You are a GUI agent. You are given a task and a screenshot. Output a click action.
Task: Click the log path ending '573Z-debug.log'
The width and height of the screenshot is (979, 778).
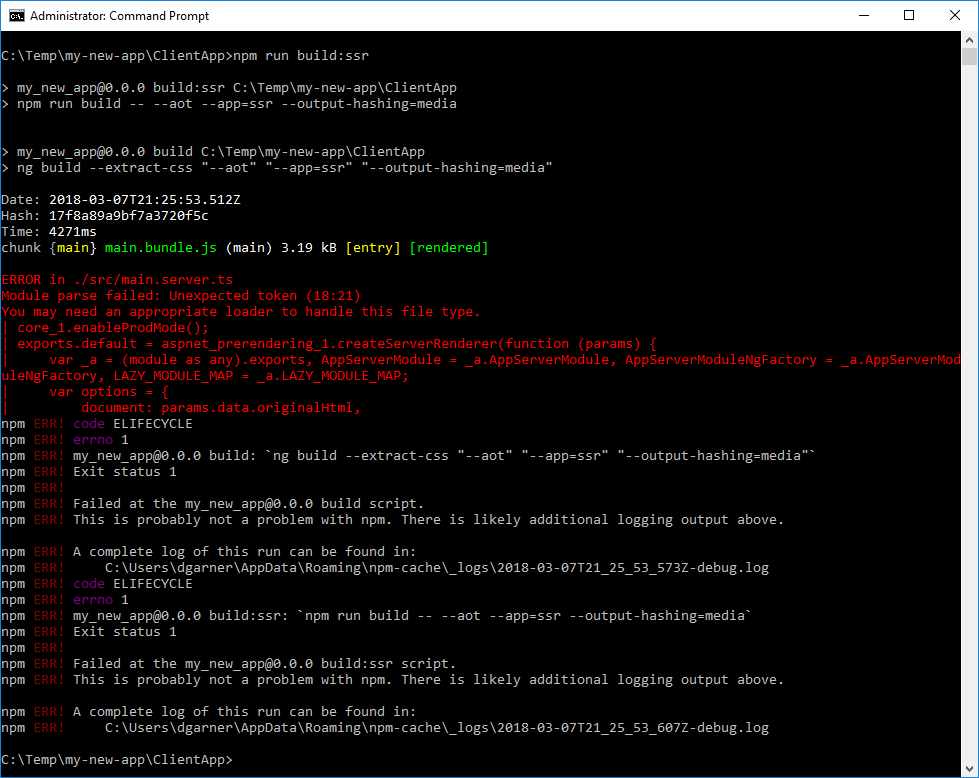point(437,568)
